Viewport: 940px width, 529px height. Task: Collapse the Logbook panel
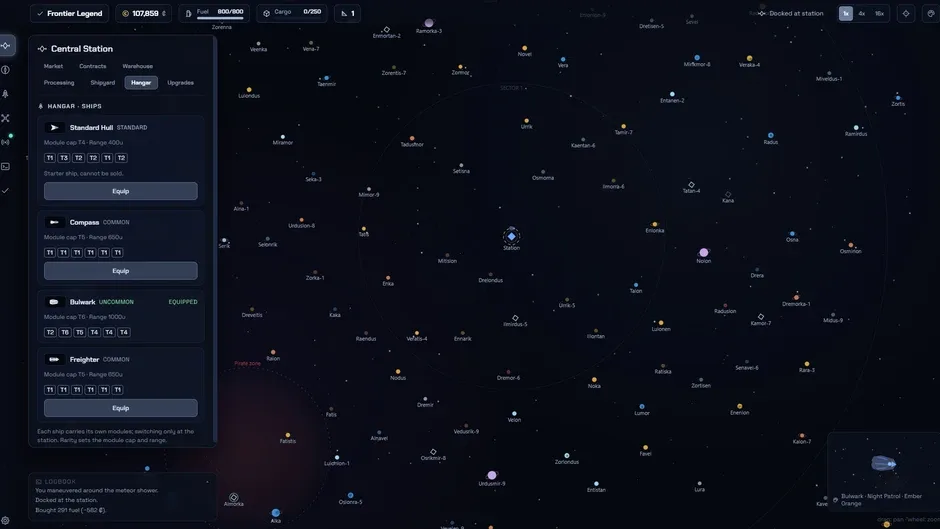207,482
